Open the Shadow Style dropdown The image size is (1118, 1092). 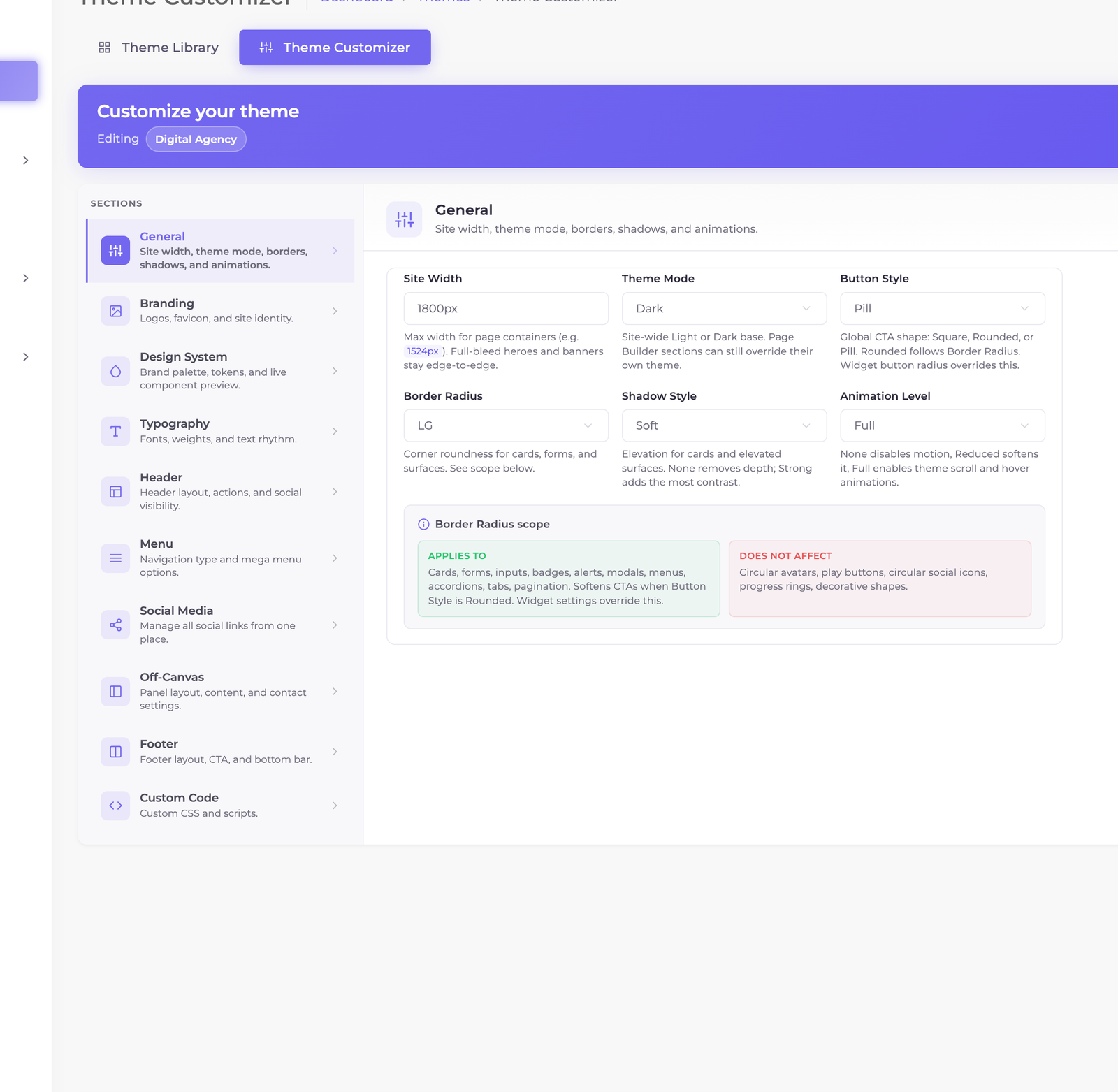(x=724, y=425)
